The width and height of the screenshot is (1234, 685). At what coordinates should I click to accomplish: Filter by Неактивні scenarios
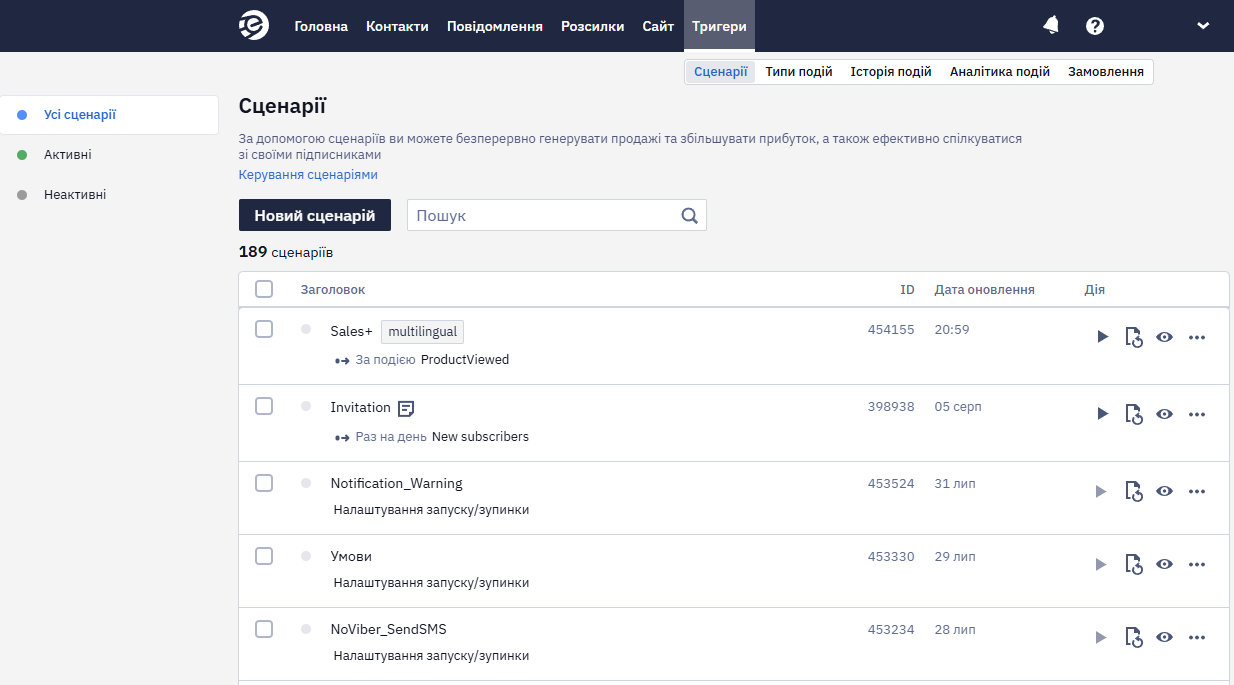75,195
